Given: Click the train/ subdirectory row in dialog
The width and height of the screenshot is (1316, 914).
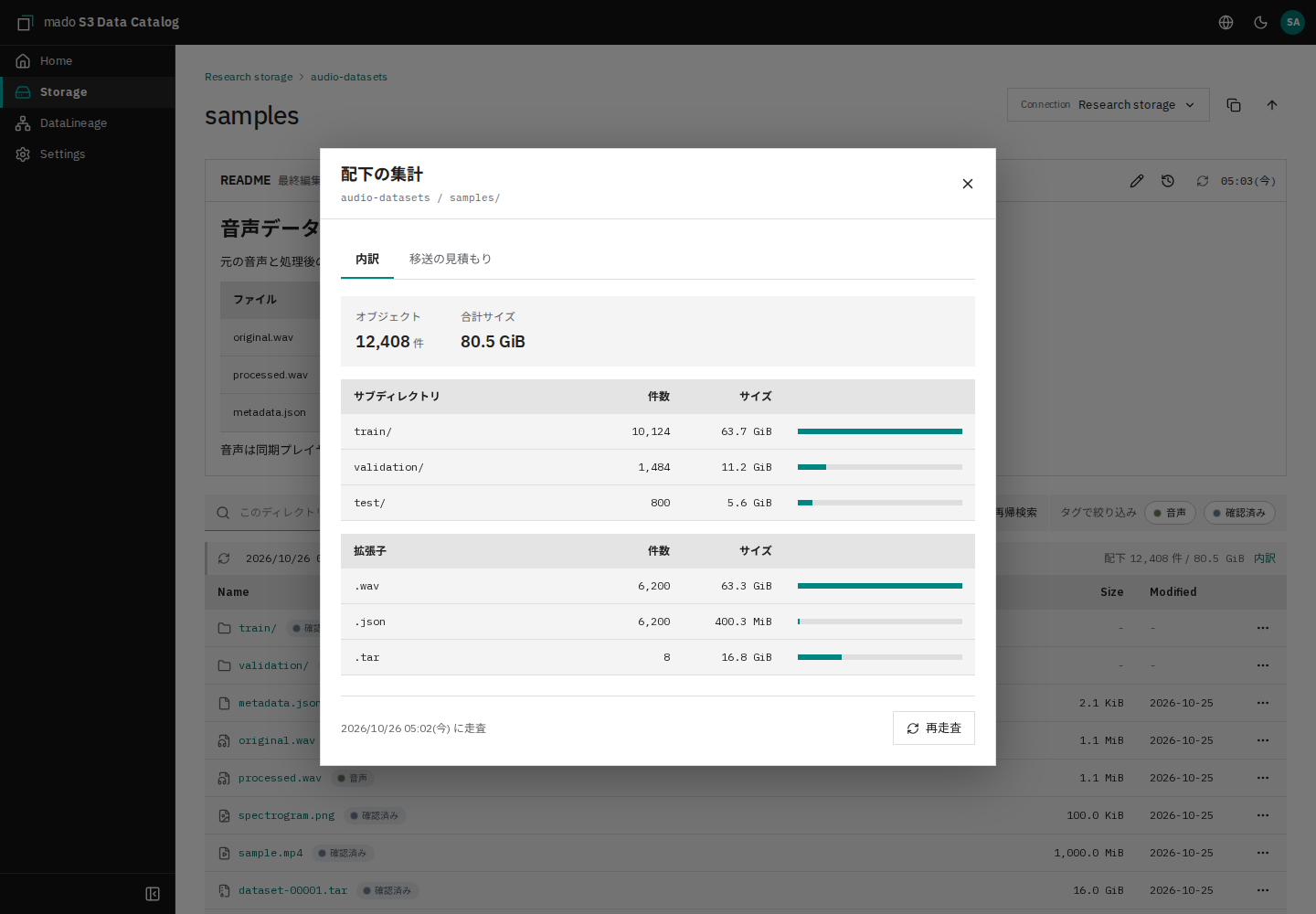Looking at the screenshot, I should 658,431.
